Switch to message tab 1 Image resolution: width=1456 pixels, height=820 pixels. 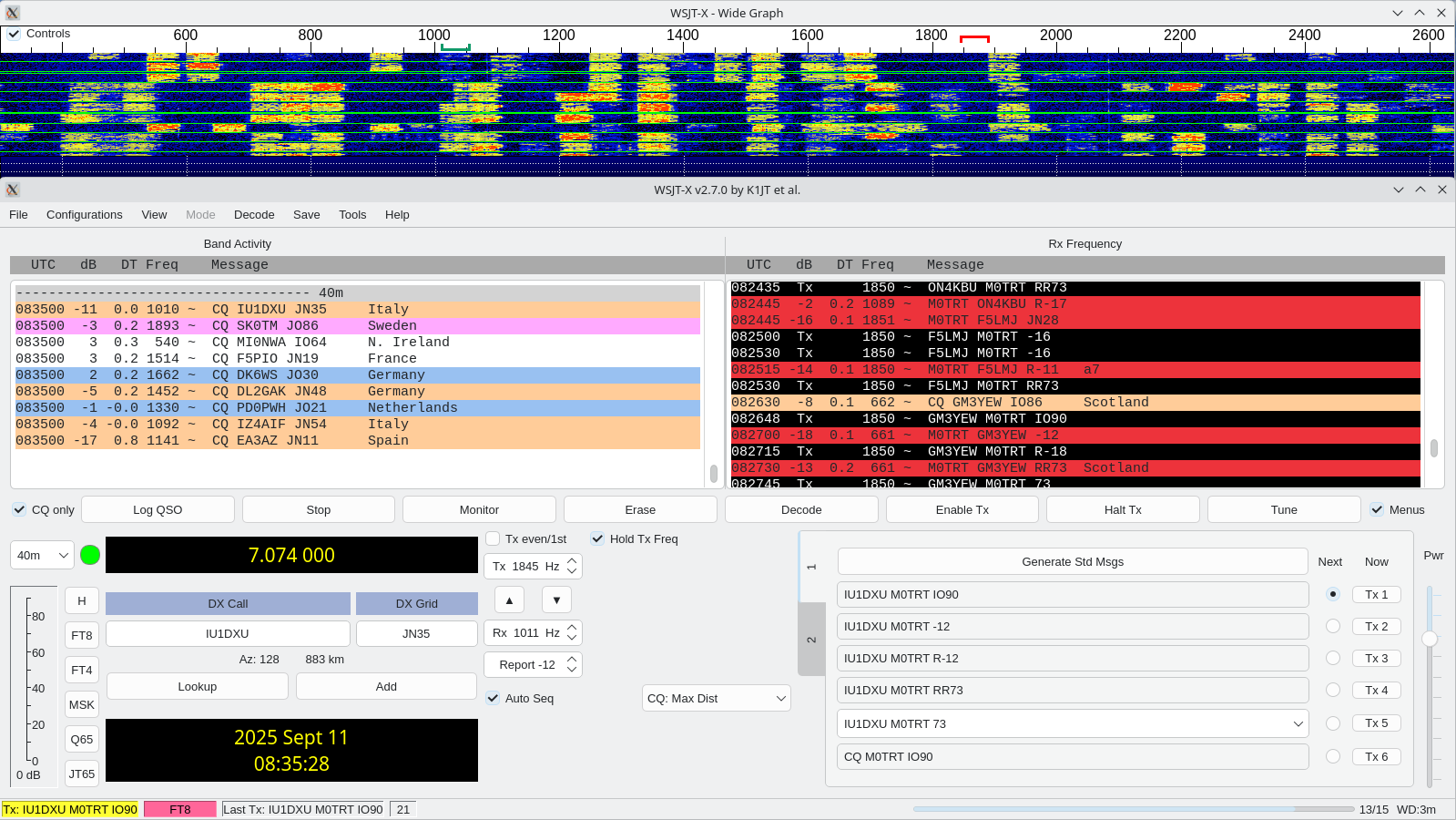tap(811, 568)
